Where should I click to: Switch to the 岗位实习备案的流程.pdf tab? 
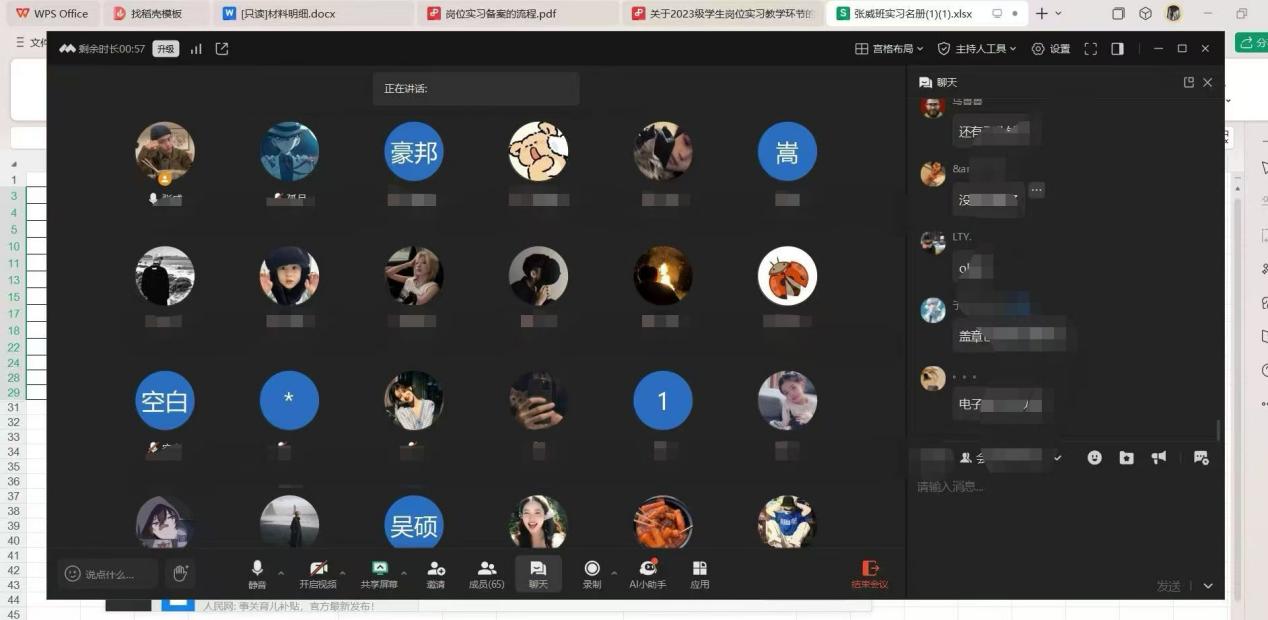click(518, 14)
